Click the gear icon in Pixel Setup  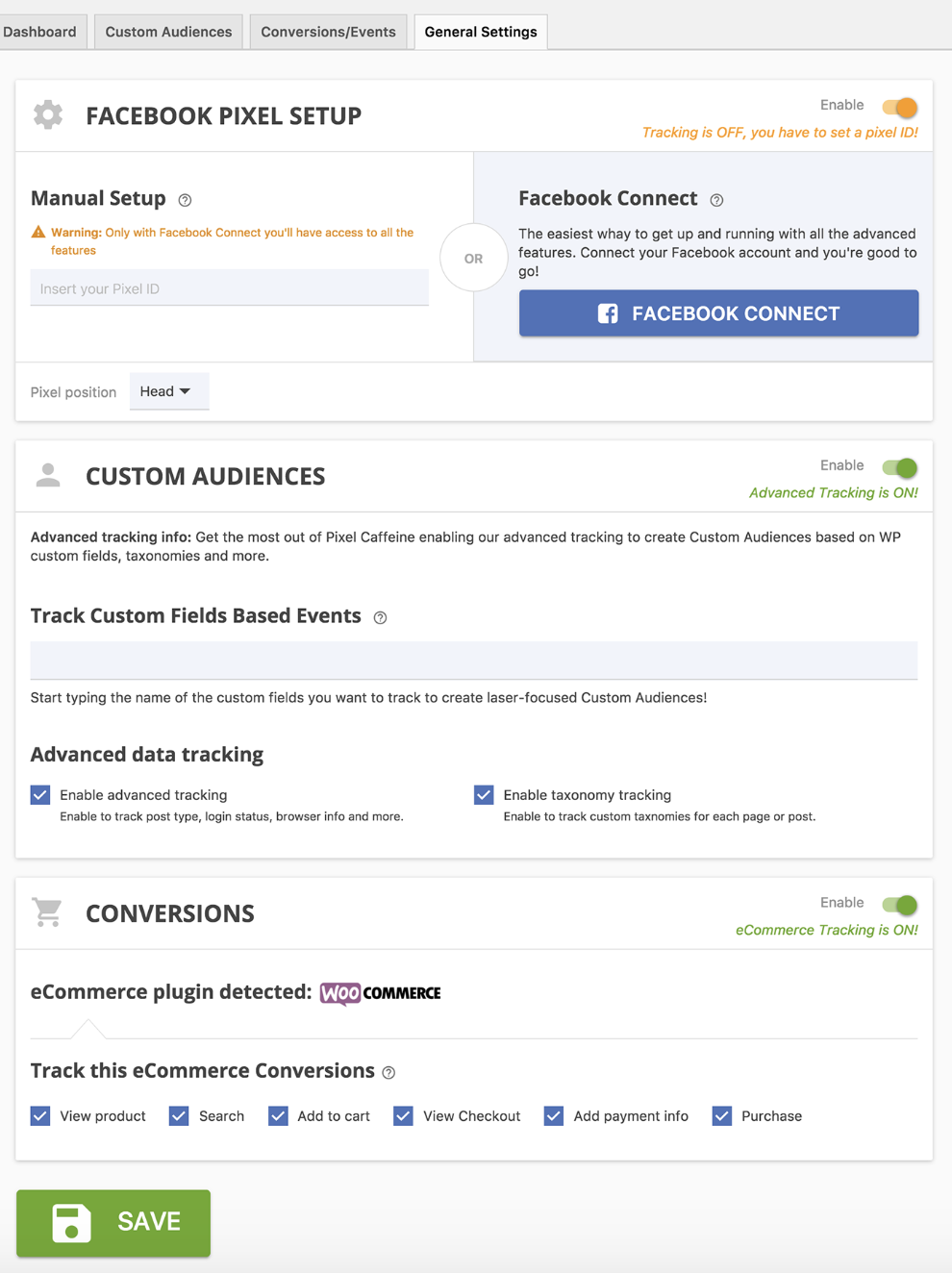[x=48, y=115]
